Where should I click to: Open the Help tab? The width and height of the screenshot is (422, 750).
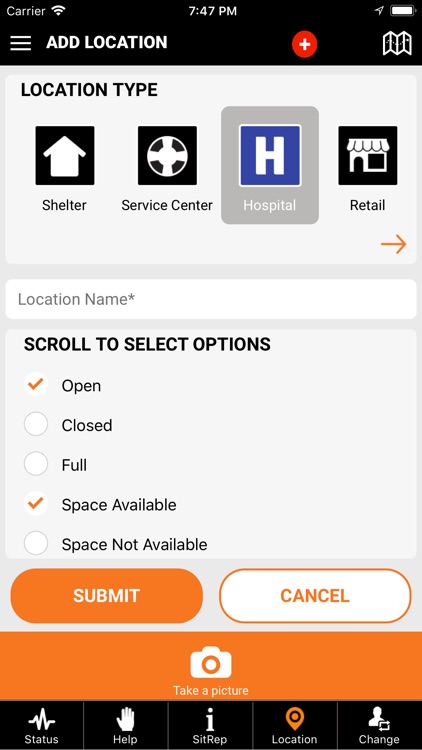click(x=125, y=726)
